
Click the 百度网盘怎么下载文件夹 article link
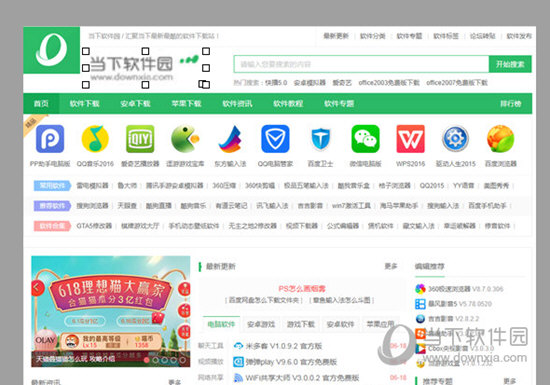pyautogui.click(x=265, y=300)
